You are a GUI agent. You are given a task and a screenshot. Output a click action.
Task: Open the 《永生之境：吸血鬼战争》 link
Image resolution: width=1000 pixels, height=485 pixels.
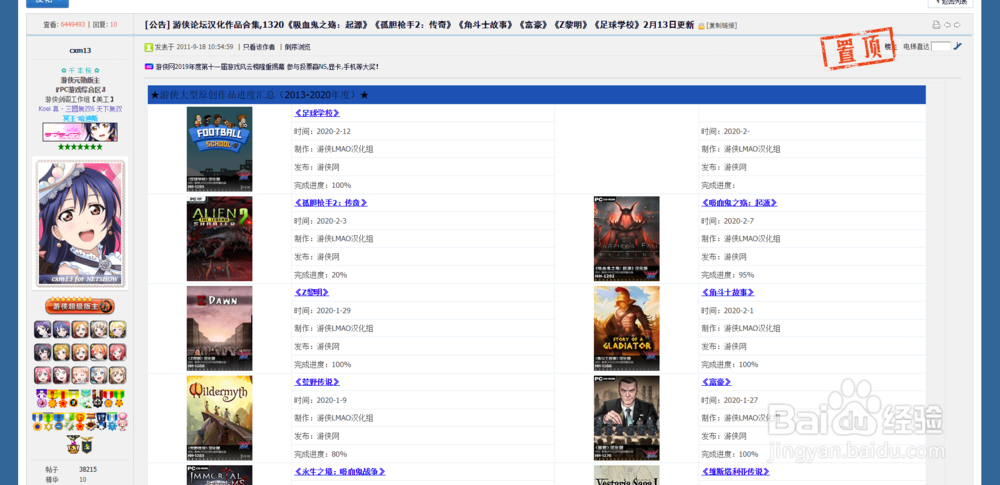pyautogui.click(x=340, y=472)
